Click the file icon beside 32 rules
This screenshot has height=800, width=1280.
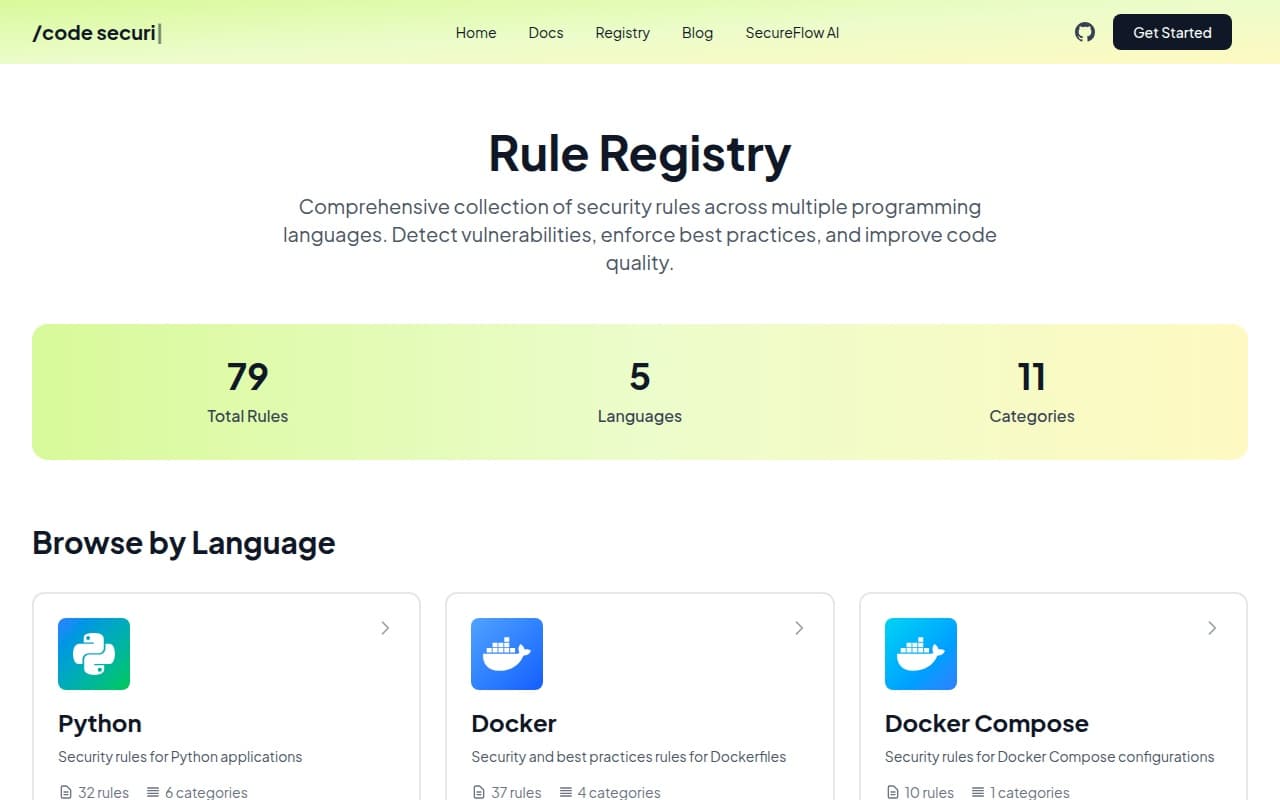point(66,792)
